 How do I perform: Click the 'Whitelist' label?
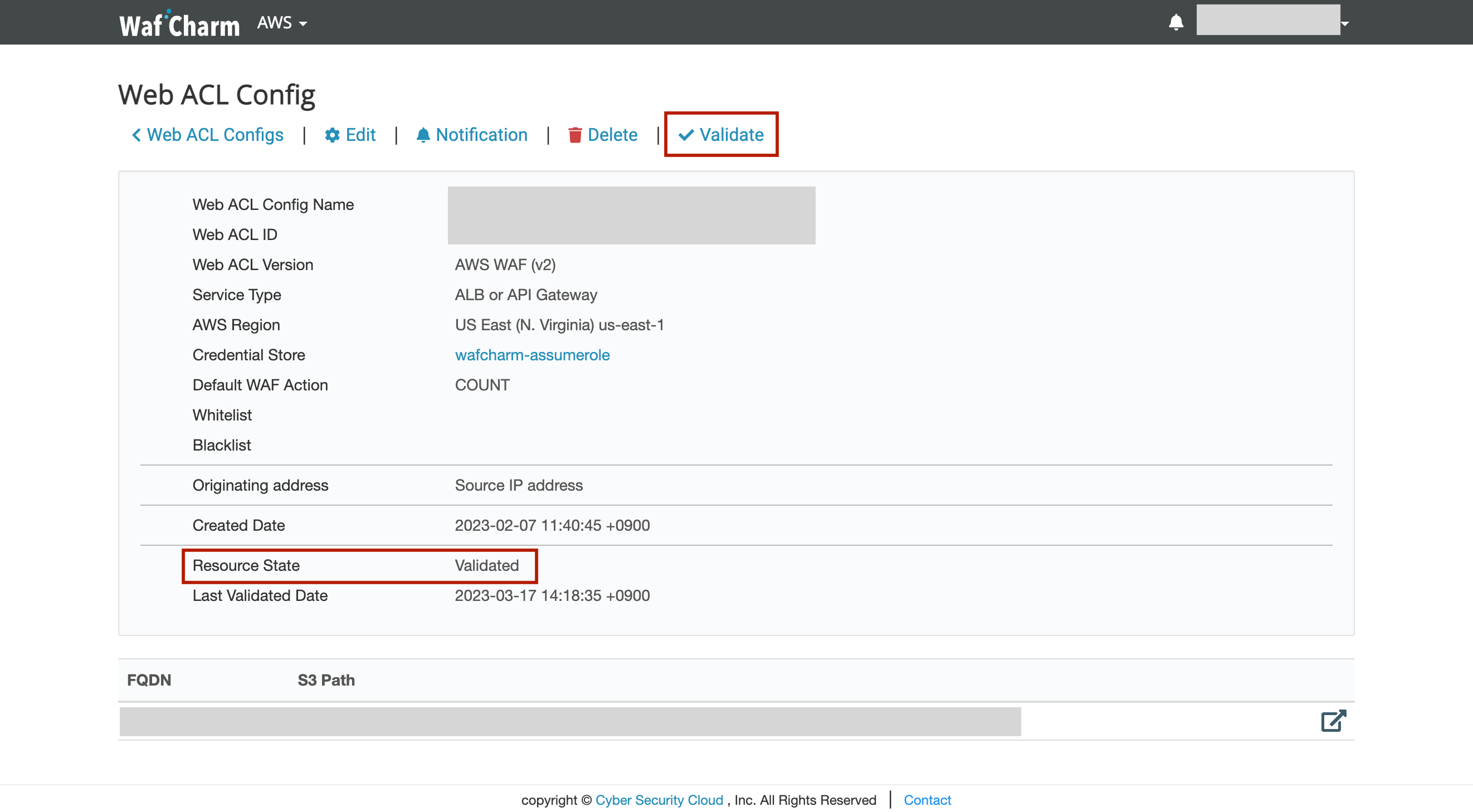tap(222, 415)
